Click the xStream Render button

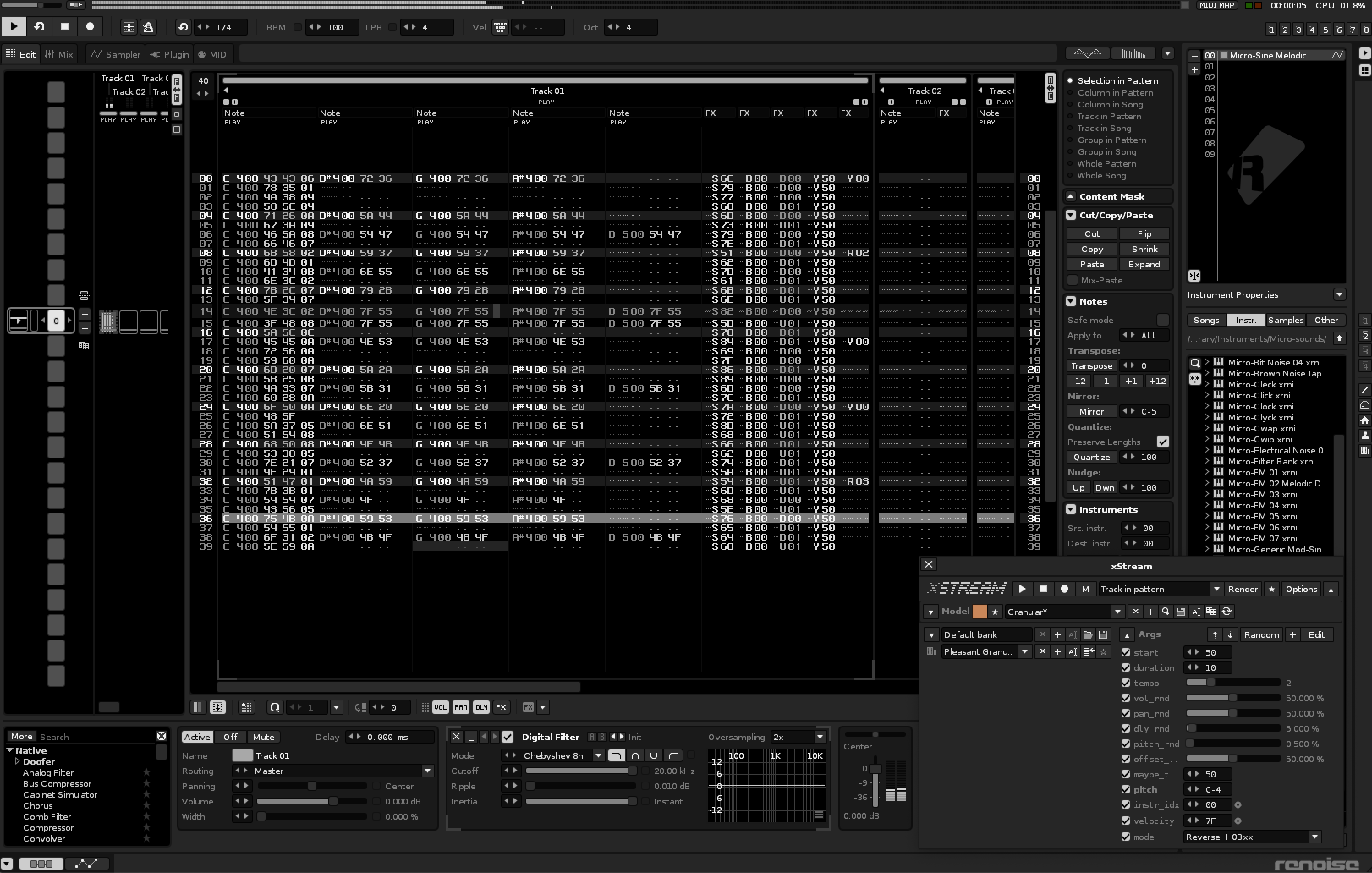[1243, 589]
